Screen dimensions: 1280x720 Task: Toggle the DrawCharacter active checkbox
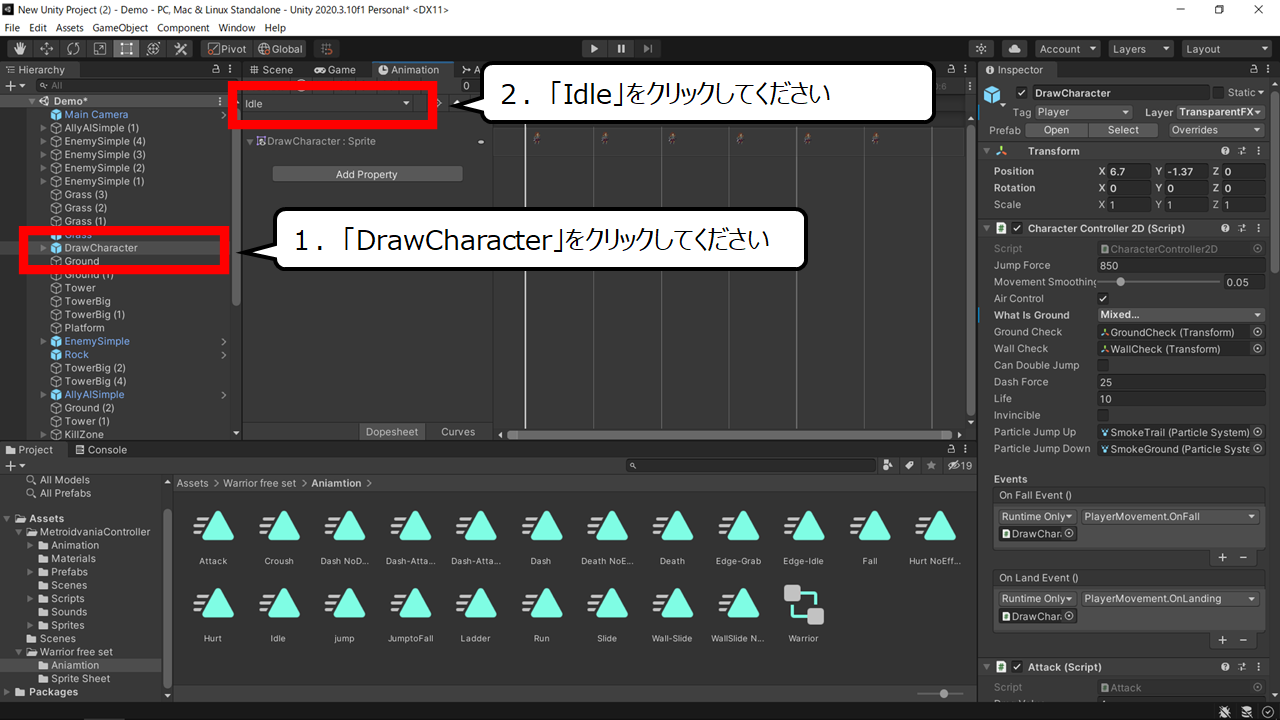1021,93
